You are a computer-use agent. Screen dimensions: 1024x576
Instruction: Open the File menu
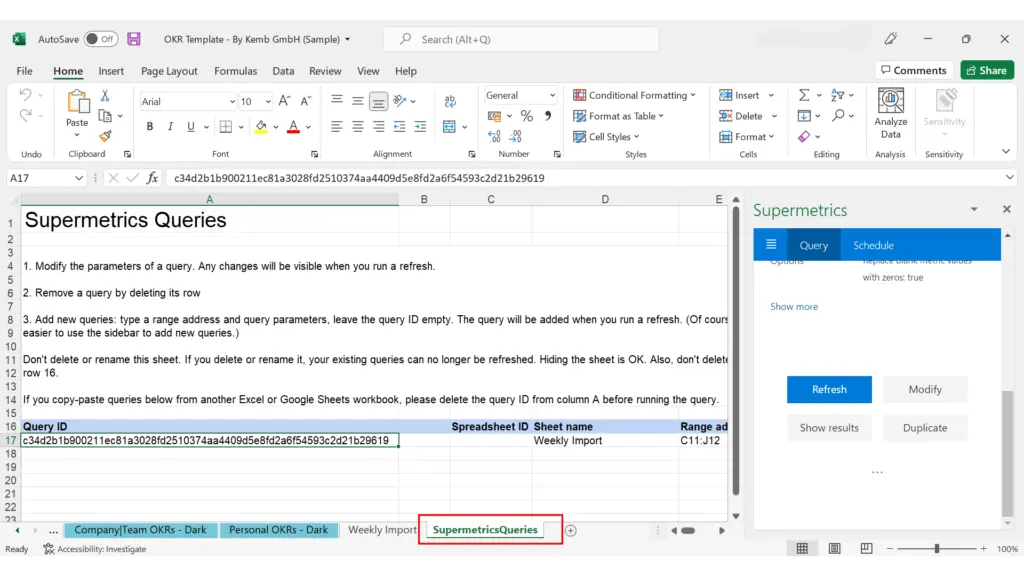[25, 71]
